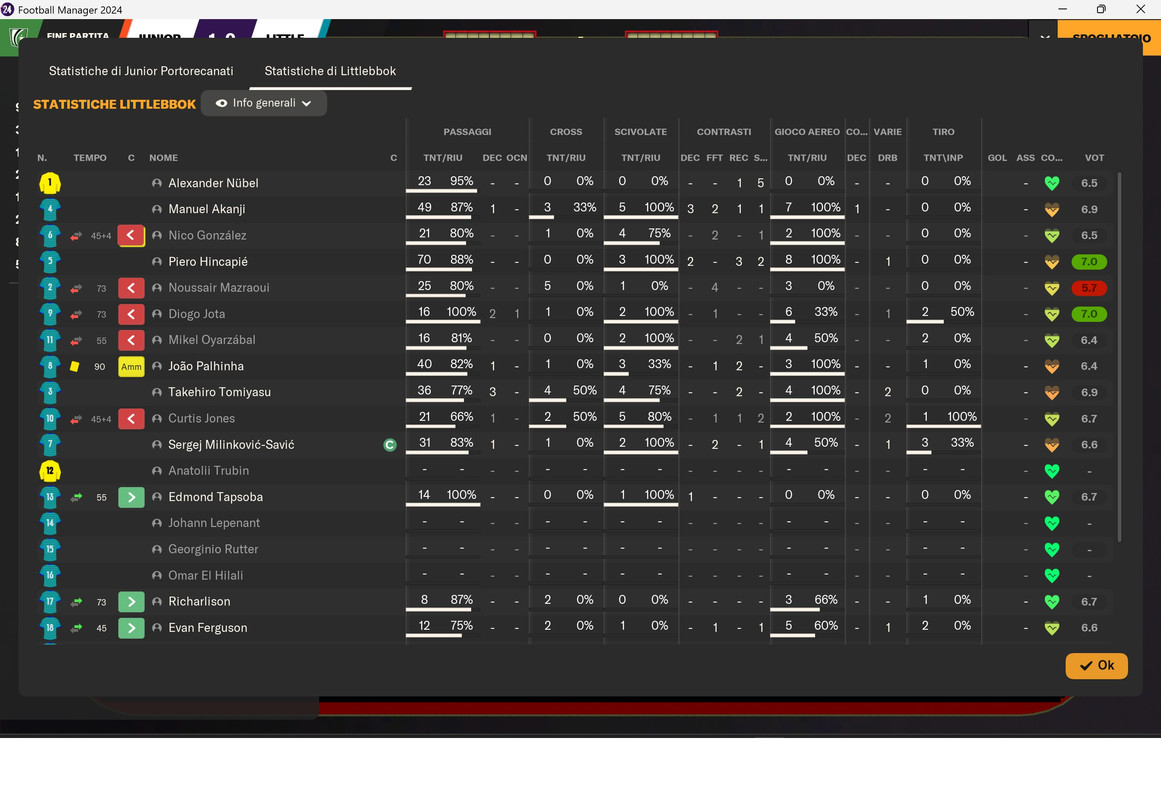The image size is (1161, 800).
Task: Click the Football Manager 2024 title bar icon
Action: click(7, 10)
